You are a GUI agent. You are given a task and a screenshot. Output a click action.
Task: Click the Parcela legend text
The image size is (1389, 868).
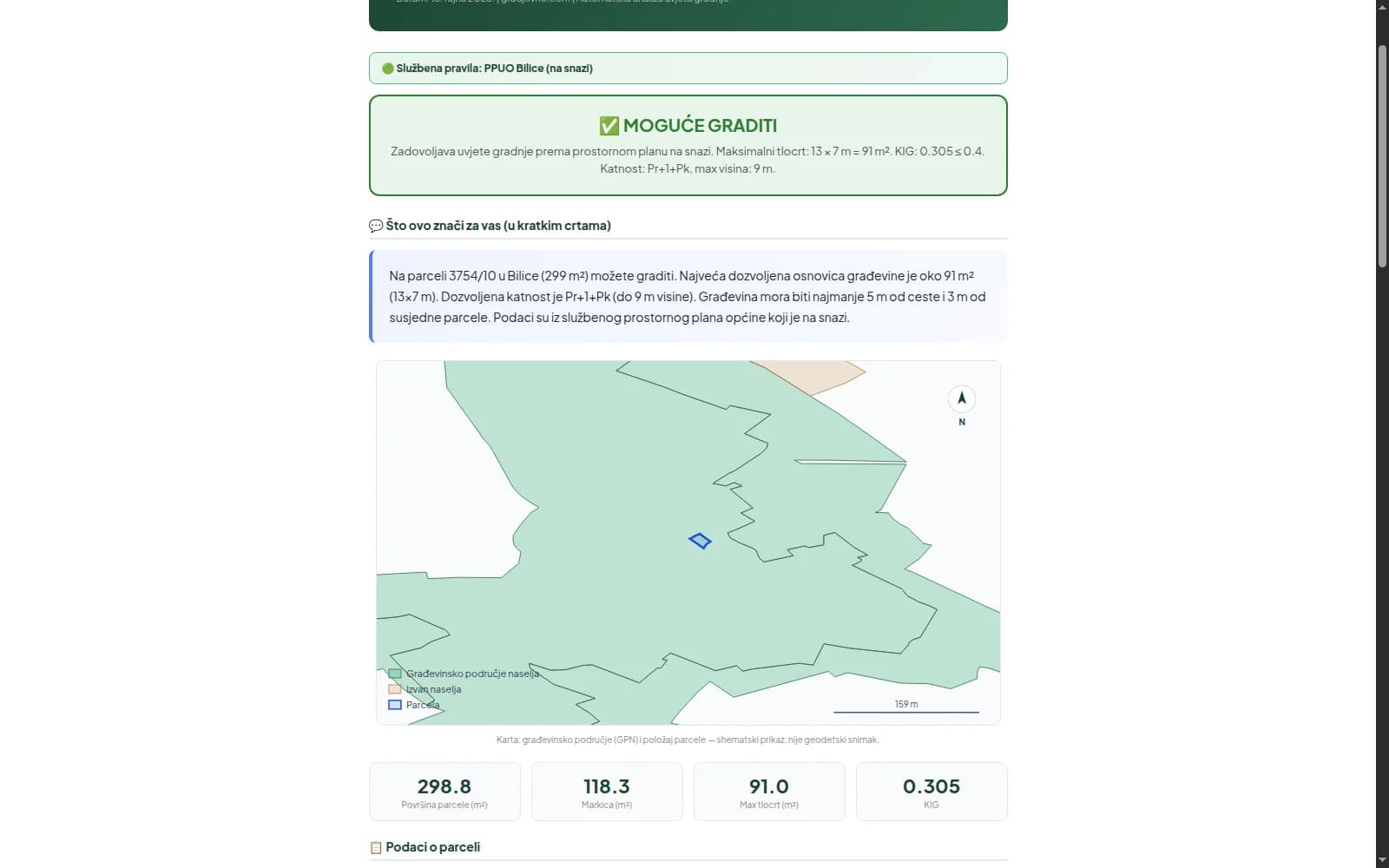point(423,705)
